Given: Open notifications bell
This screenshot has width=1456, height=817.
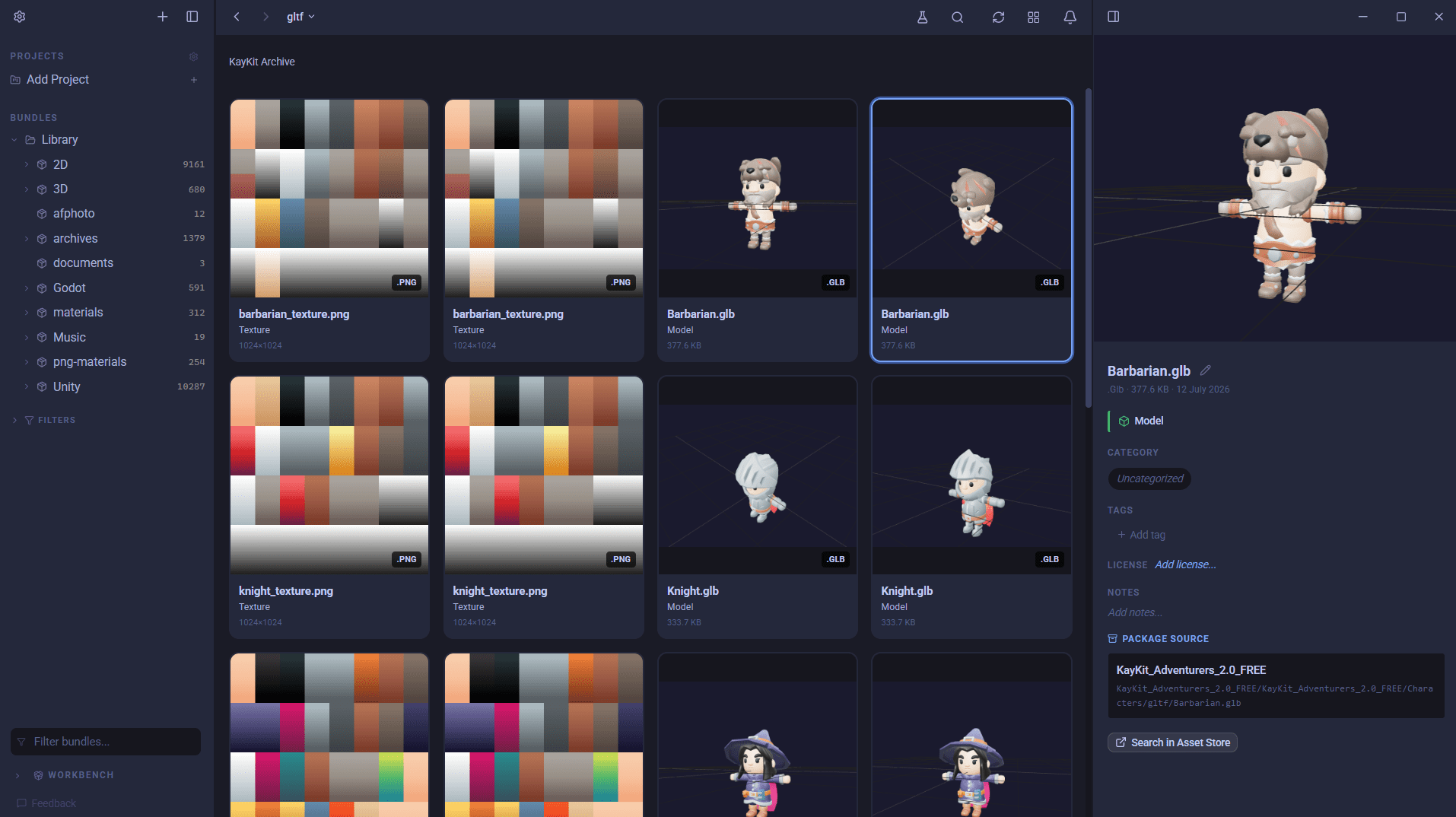Looking at the screenshot, I should pos(1070,17).
